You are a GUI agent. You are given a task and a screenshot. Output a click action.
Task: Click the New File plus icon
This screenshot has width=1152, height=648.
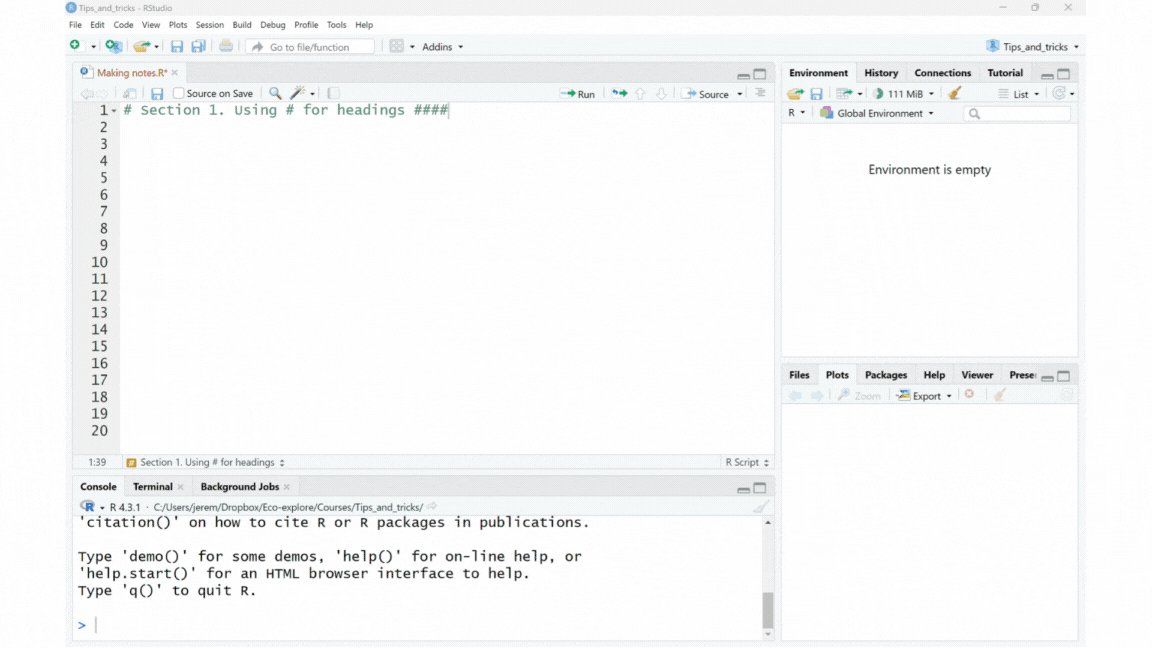tap(75, 46)
